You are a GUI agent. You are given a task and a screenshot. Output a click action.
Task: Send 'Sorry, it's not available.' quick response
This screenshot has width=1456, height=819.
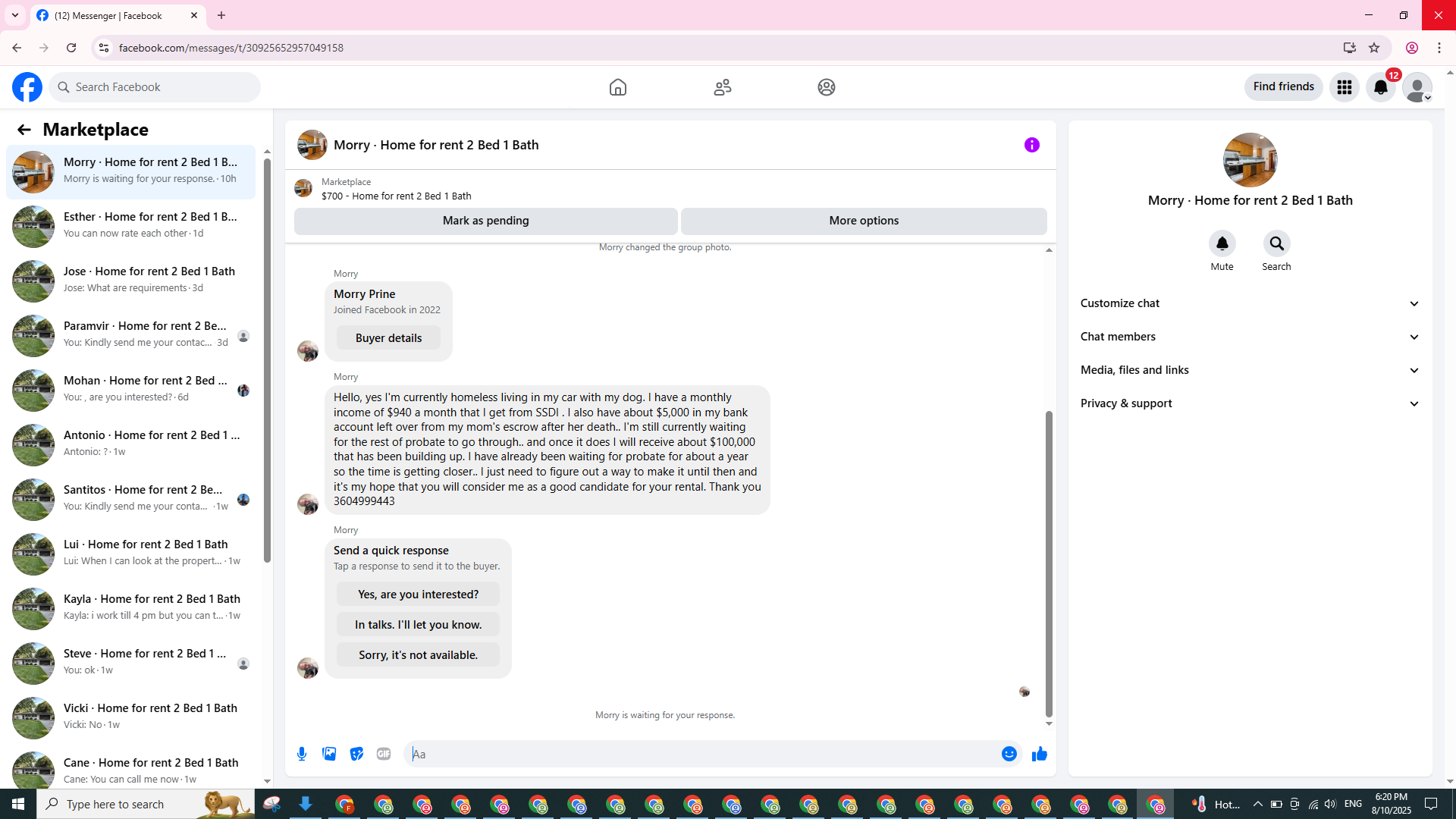418,655
